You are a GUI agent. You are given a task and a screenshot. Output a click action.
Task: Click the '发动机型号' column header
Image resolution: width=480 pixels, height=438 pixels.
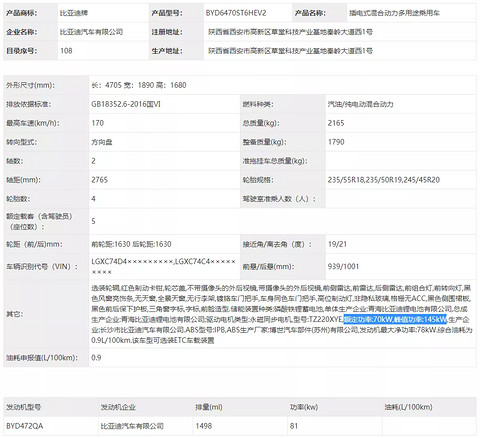24,407
